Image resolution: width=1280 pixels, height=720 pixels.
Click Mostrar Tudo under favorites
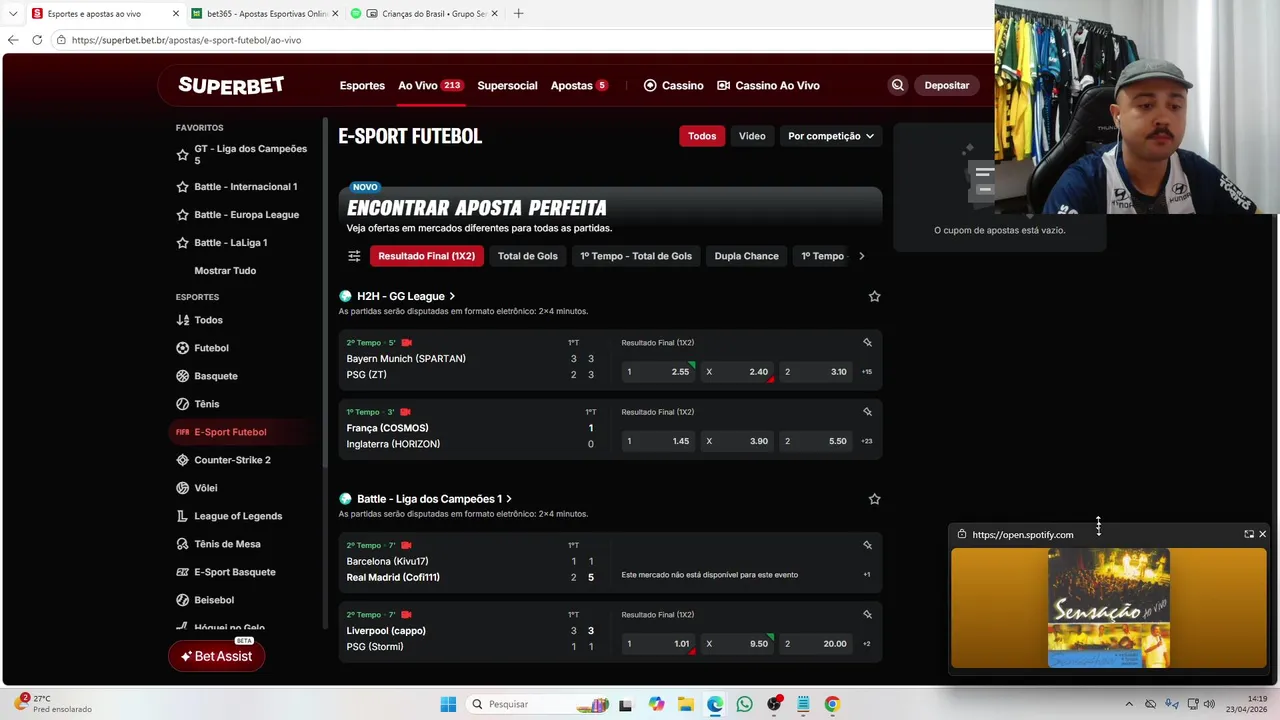[225, 271]
